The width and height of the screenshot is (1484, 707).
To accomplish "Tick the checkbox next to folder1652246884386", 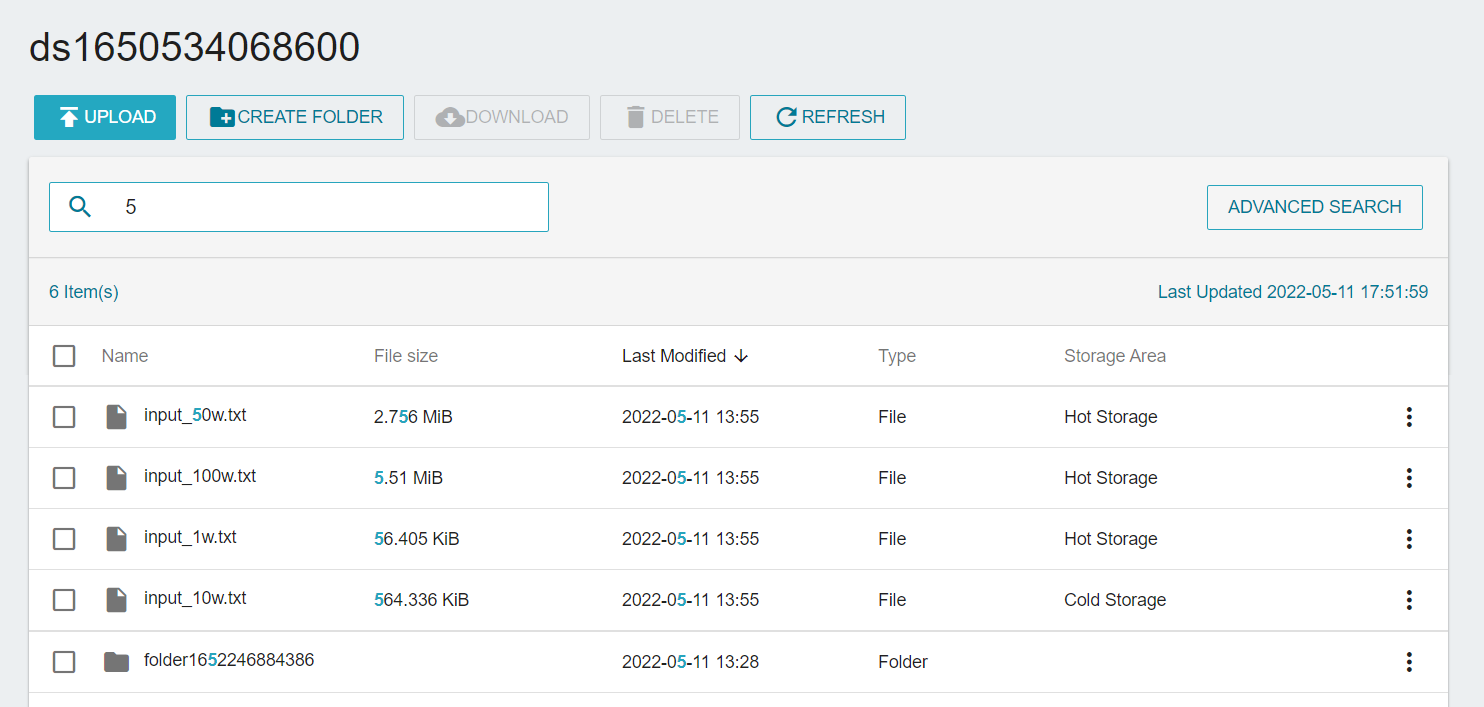I will point(64,662).
